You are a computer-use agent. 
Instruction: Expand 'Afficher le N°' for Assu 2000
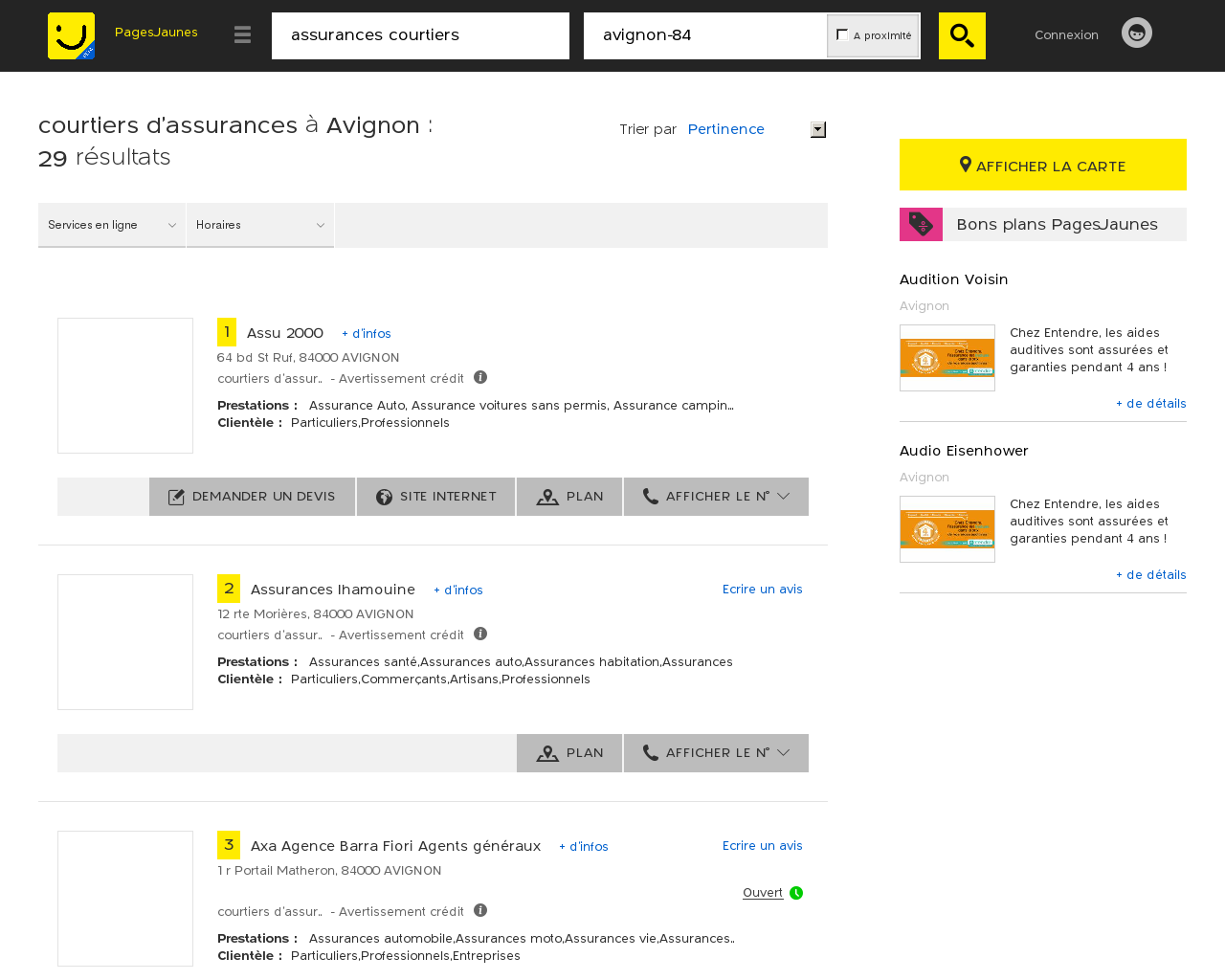(716, 497)
